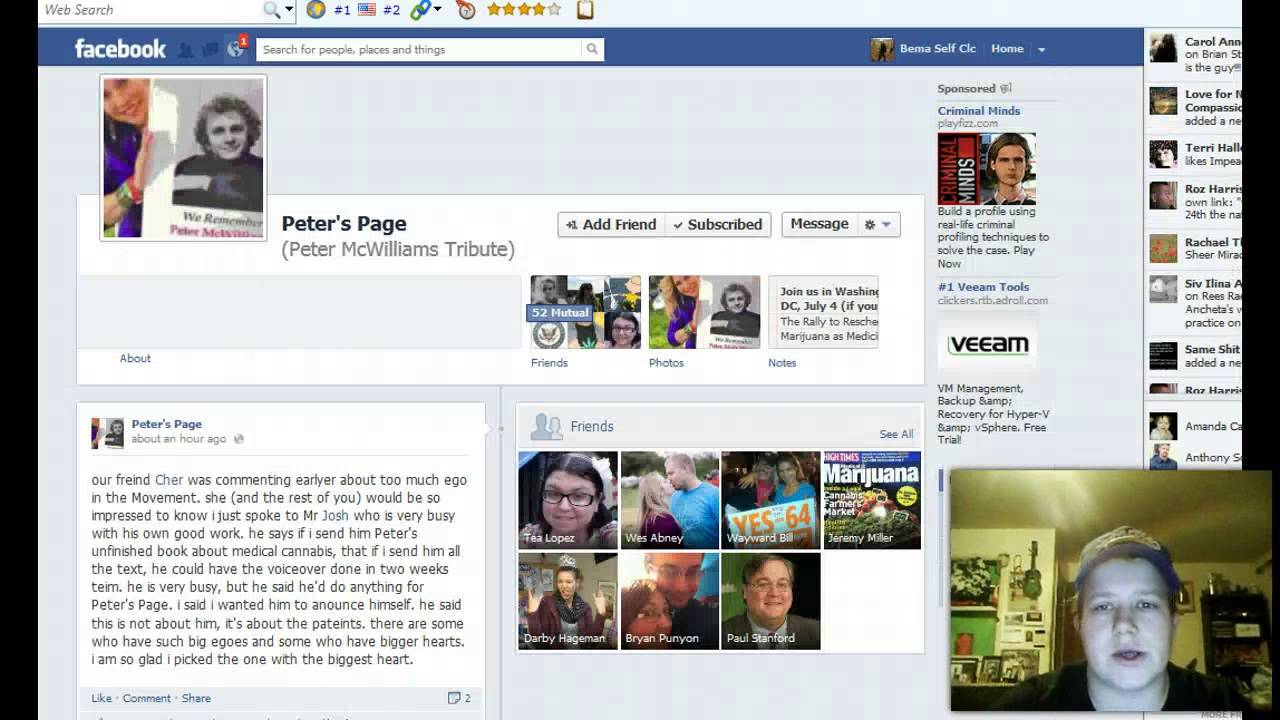
Task: Open Darby Hageman friend tile
Action: point(568,601)
